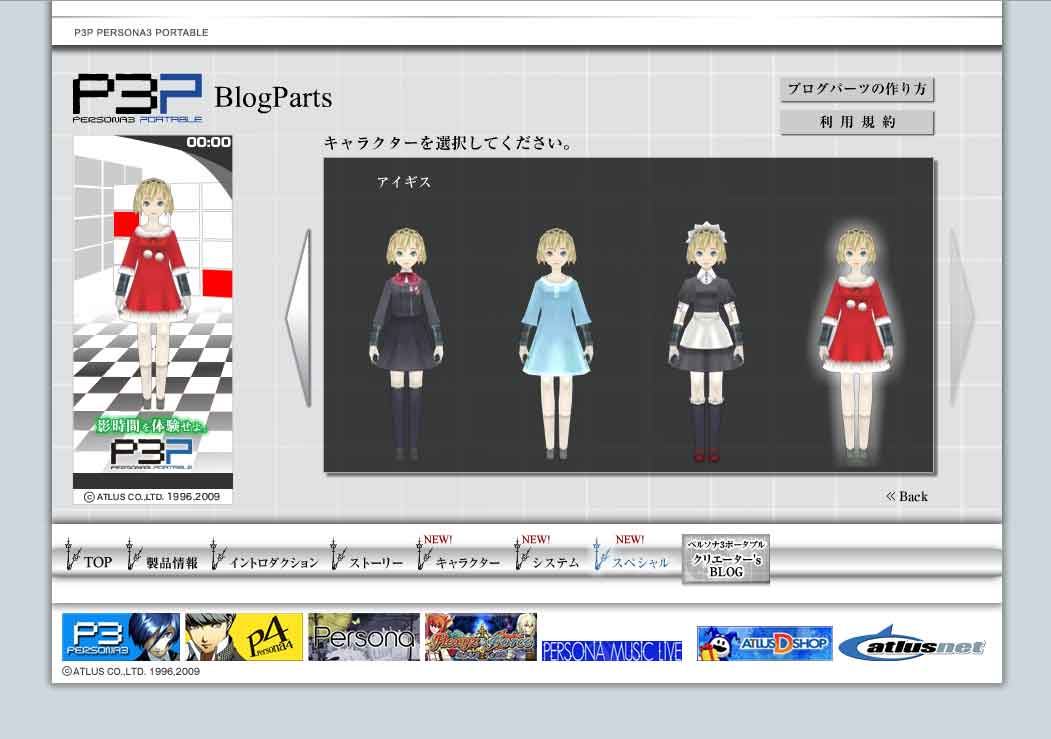Open the P3 Persona3 banner
Image resolution: width=1051 pixels, height=739 pixels.
pos(121,636)
